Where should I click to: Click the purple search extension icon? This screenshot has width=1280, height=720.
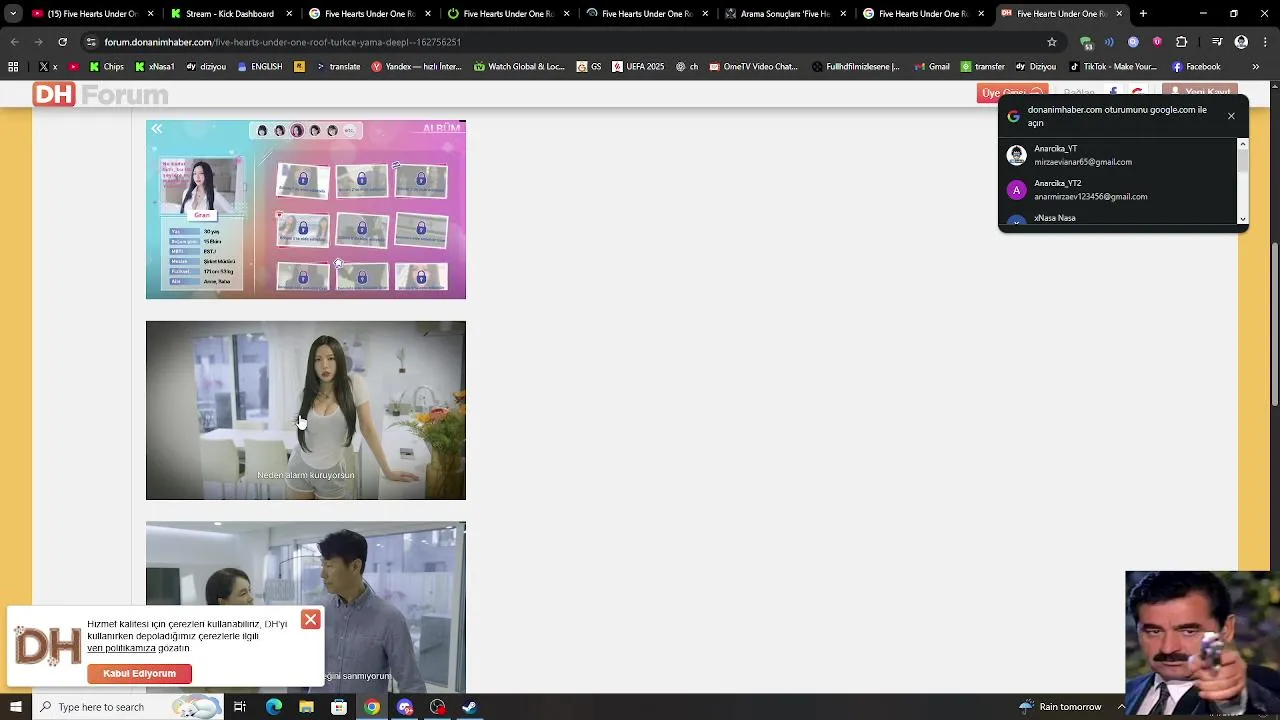(x=1133, y=42)
